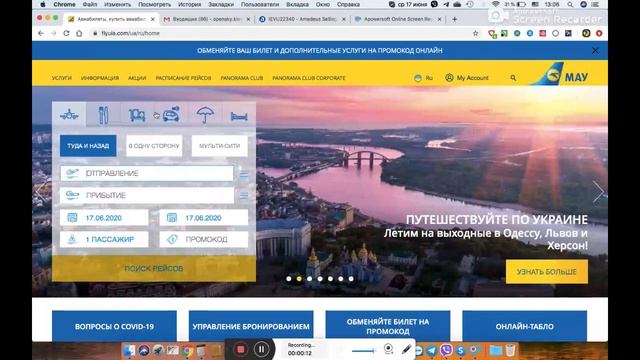Open ВОПРОСЫ О COVID-19 tile

[114, 326]
